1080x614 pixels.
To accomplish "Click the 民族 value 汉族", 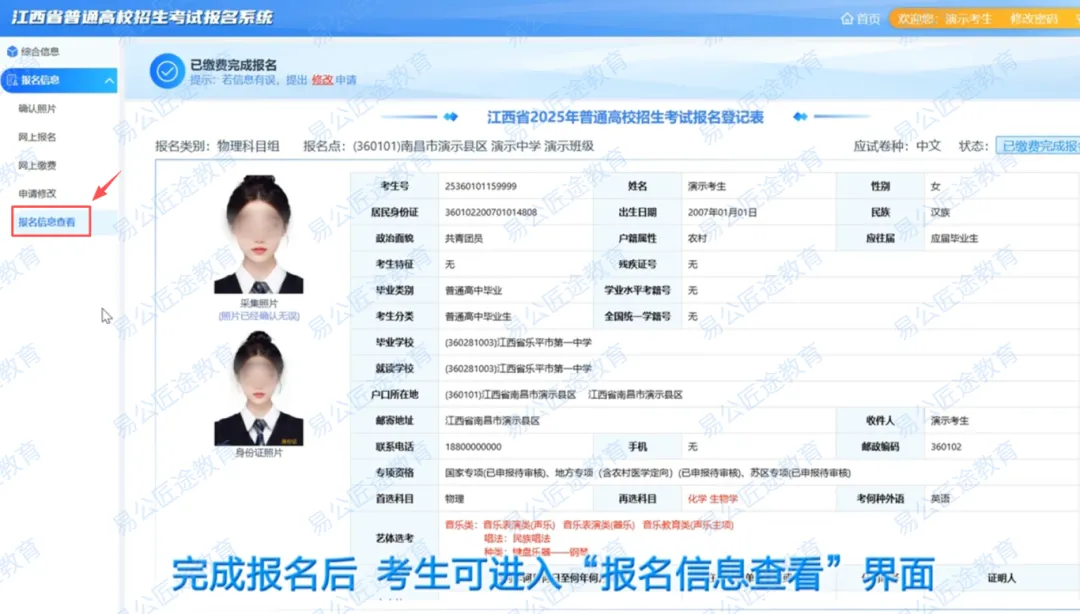I will pos(940,212).
